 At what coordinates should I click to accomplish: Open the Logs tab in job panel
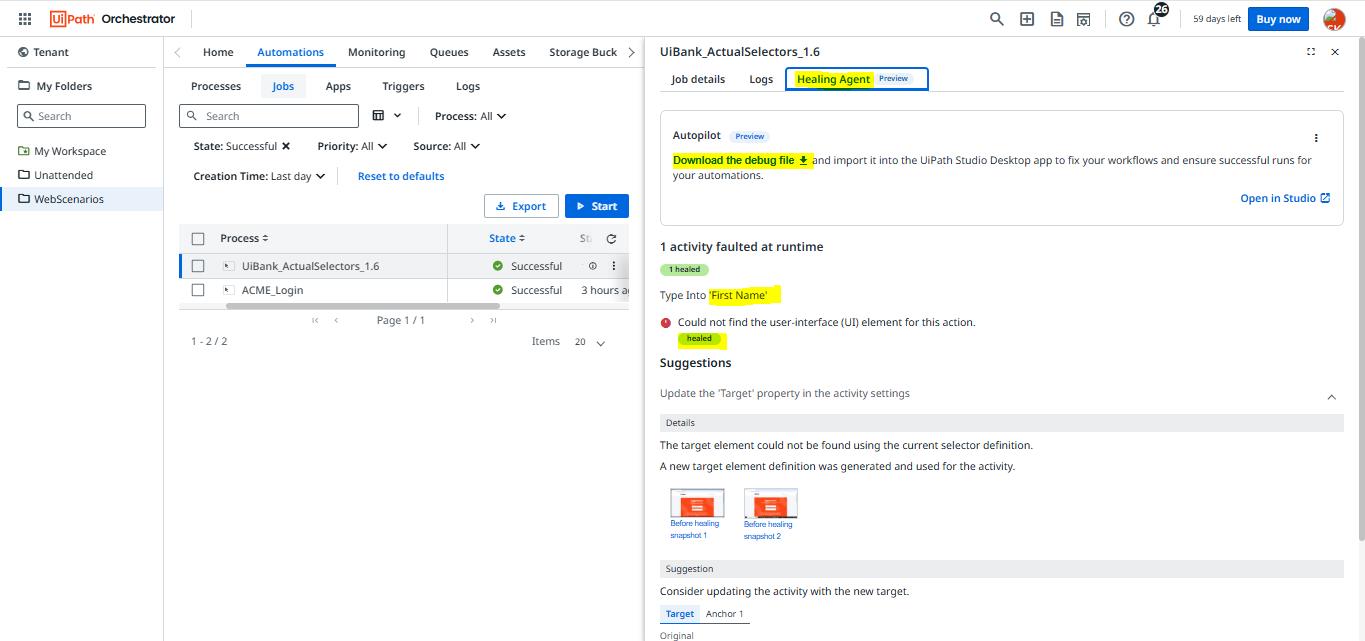pos(761,79)
